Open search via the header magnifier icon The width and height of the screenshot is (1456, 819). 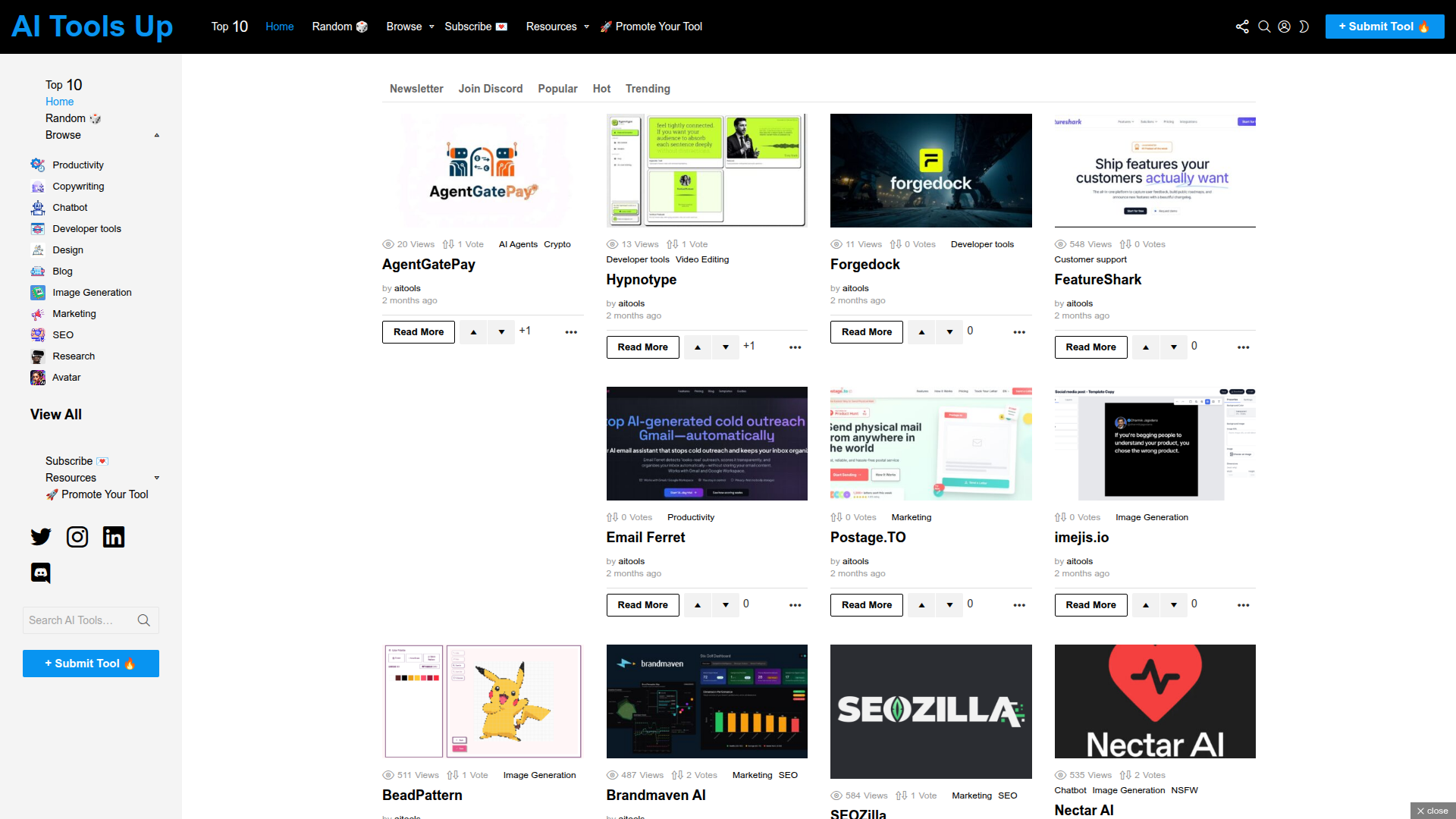click(1264, 27)
